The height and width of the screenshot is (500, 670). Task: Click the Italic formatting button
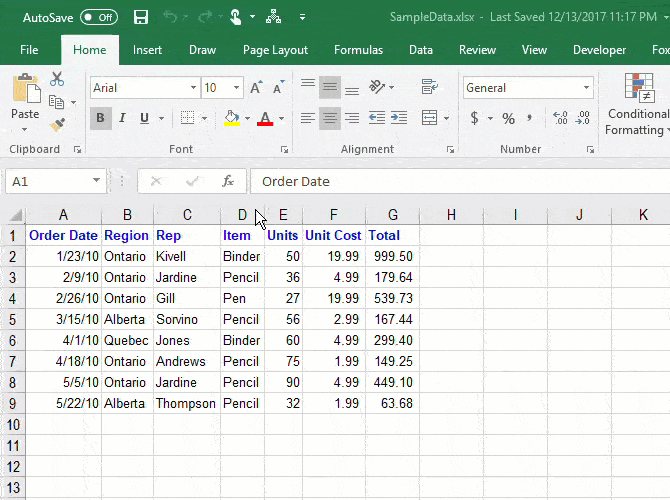coord(123,119)
